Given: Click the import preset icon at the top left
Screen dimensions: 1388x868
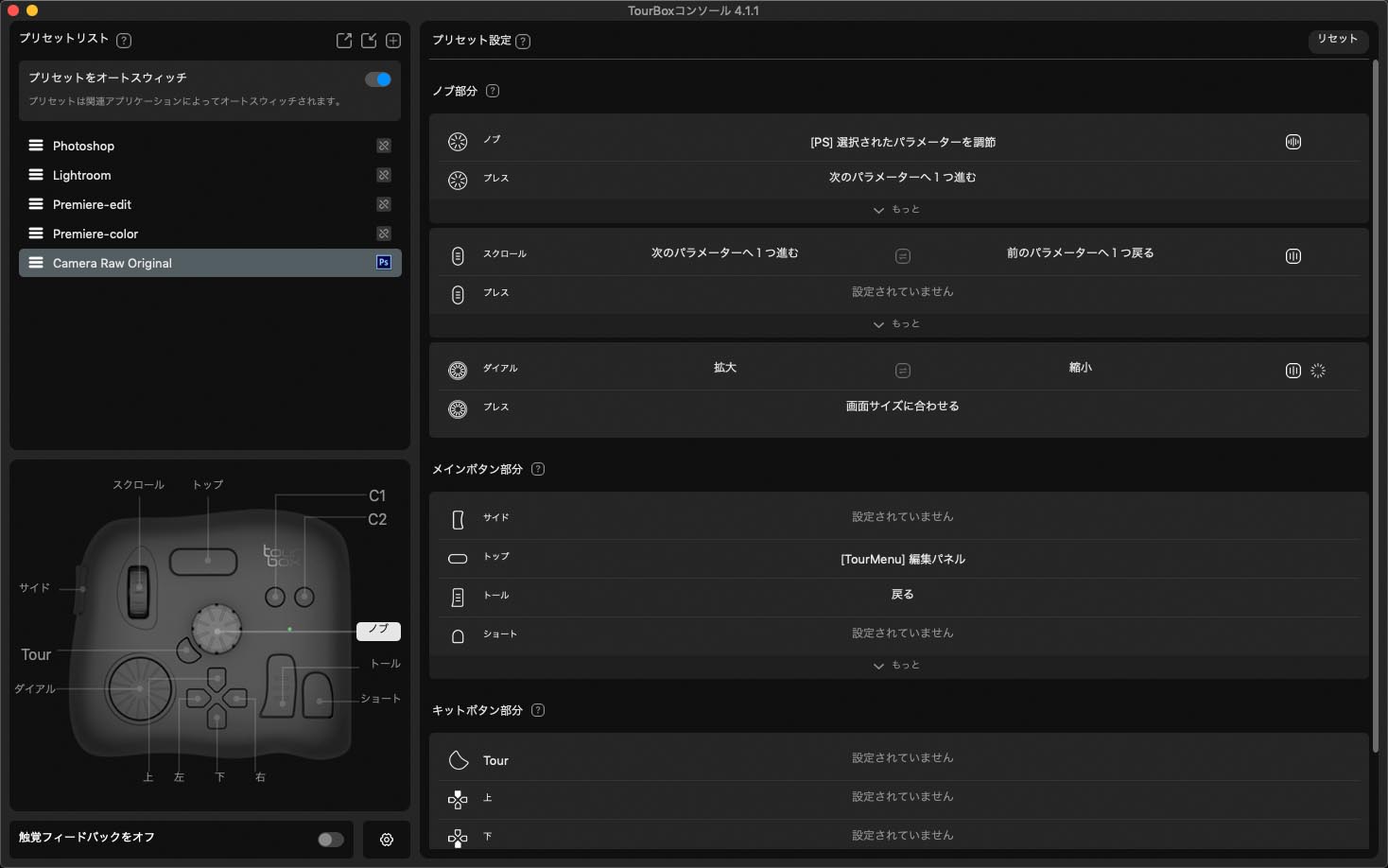Looking at the screenshot, I should click(x=369, y=41).
